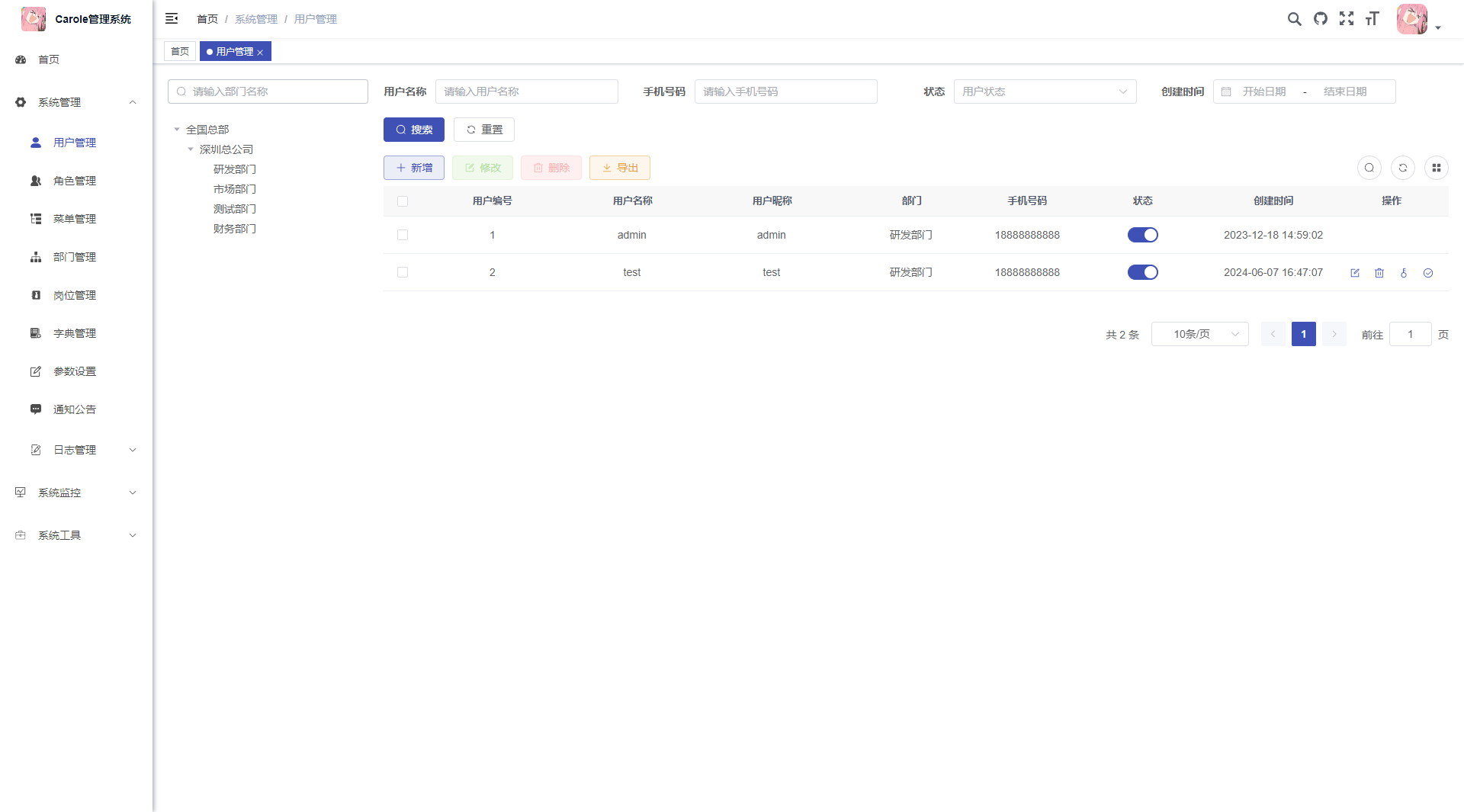Switch to the 首页 page tab

click(180, 51)
